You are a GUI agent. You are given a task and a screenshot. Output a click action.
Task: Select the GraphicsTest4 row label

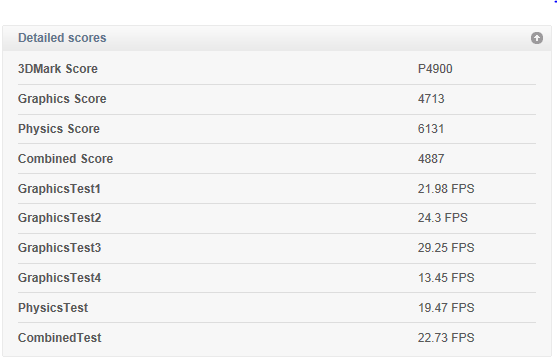click(x=60, y=278)
